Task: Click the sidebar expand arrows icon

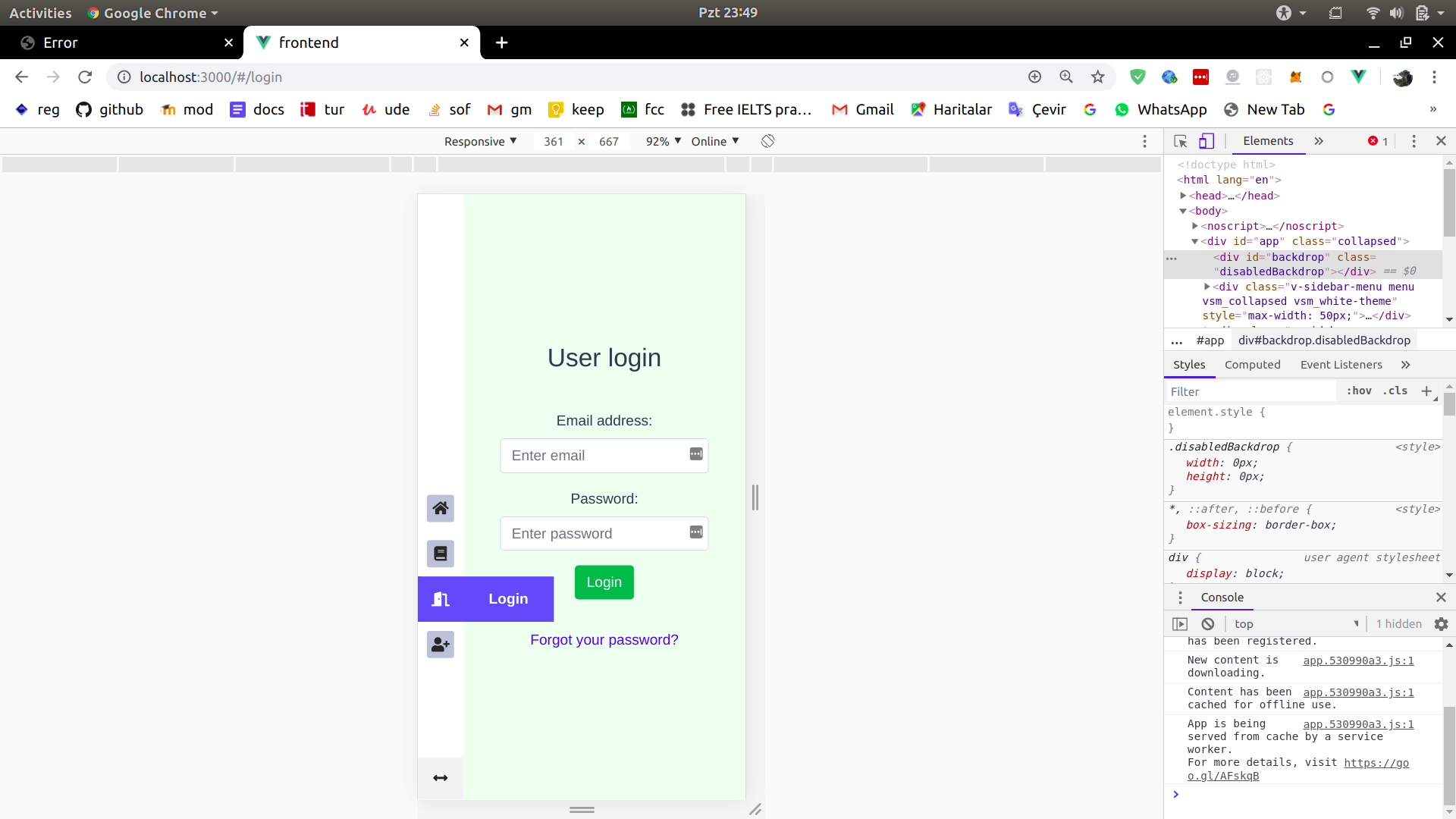Action: [440, 778]
